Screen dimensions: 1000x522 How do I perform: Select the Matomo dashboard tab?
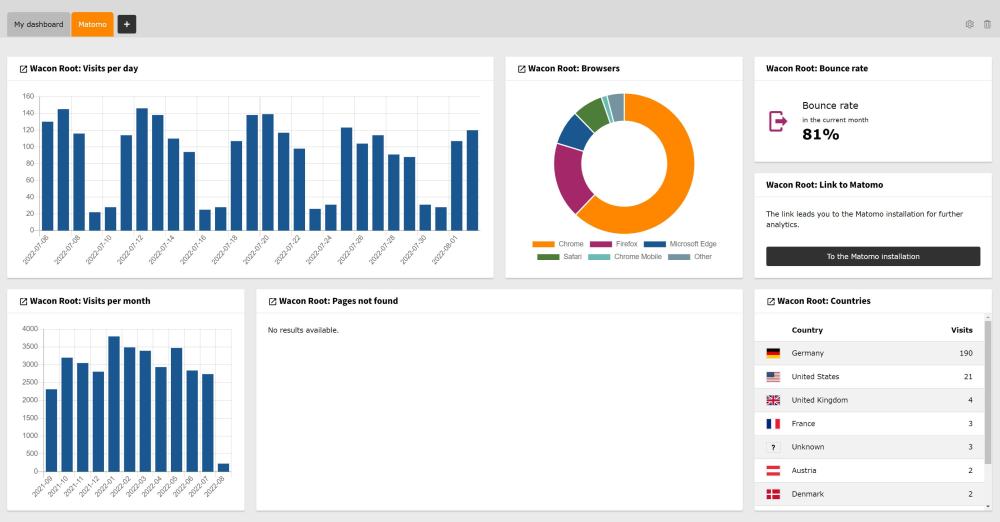coord(92,24)
